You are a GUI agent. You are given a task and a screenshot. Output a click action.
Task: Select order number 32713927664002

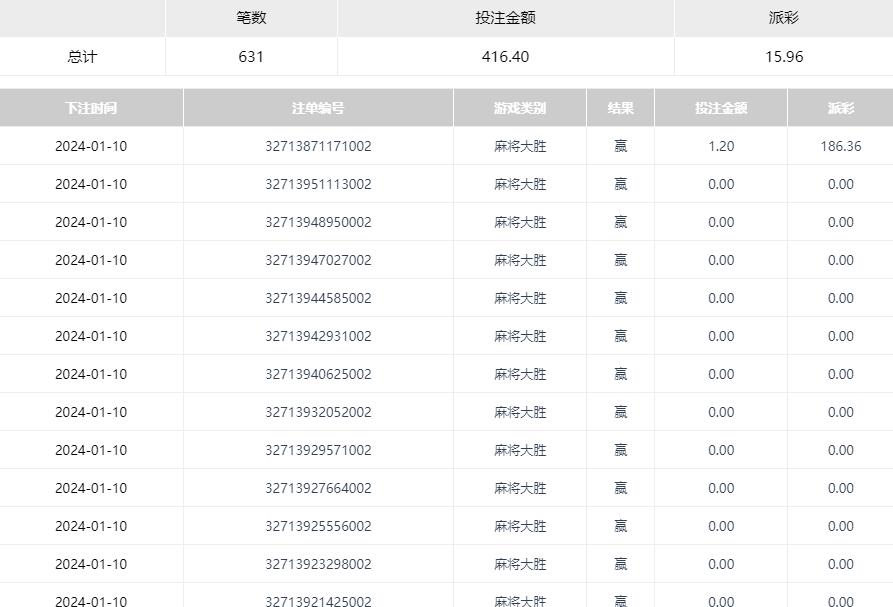[x=318, y=489]
